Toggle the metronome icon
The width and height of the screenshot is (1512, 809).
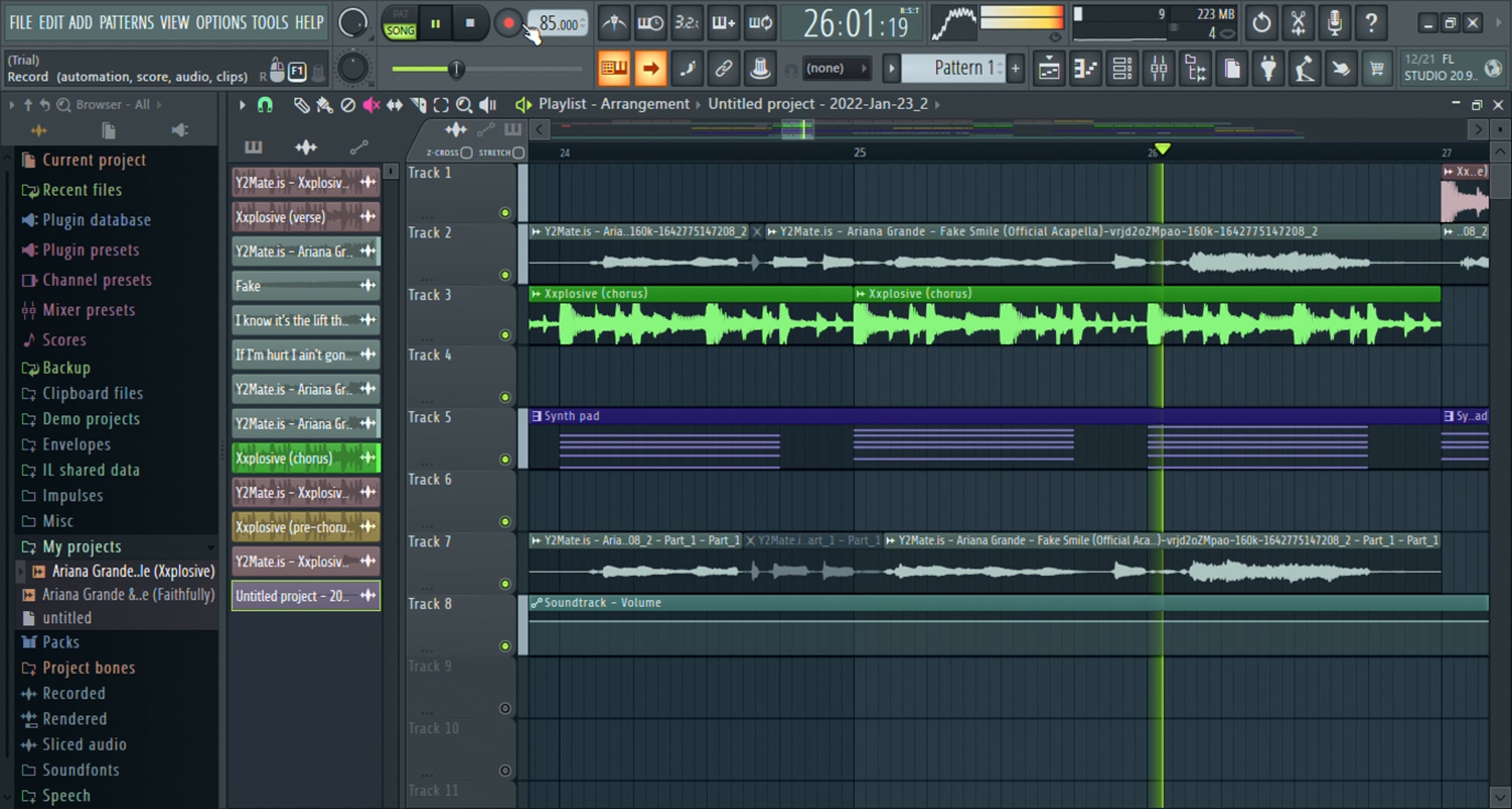coord(614,23)
